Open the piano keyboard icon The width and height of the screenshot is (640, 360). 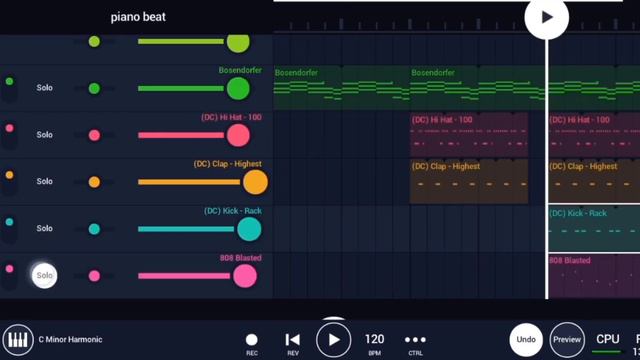(18, 340)
